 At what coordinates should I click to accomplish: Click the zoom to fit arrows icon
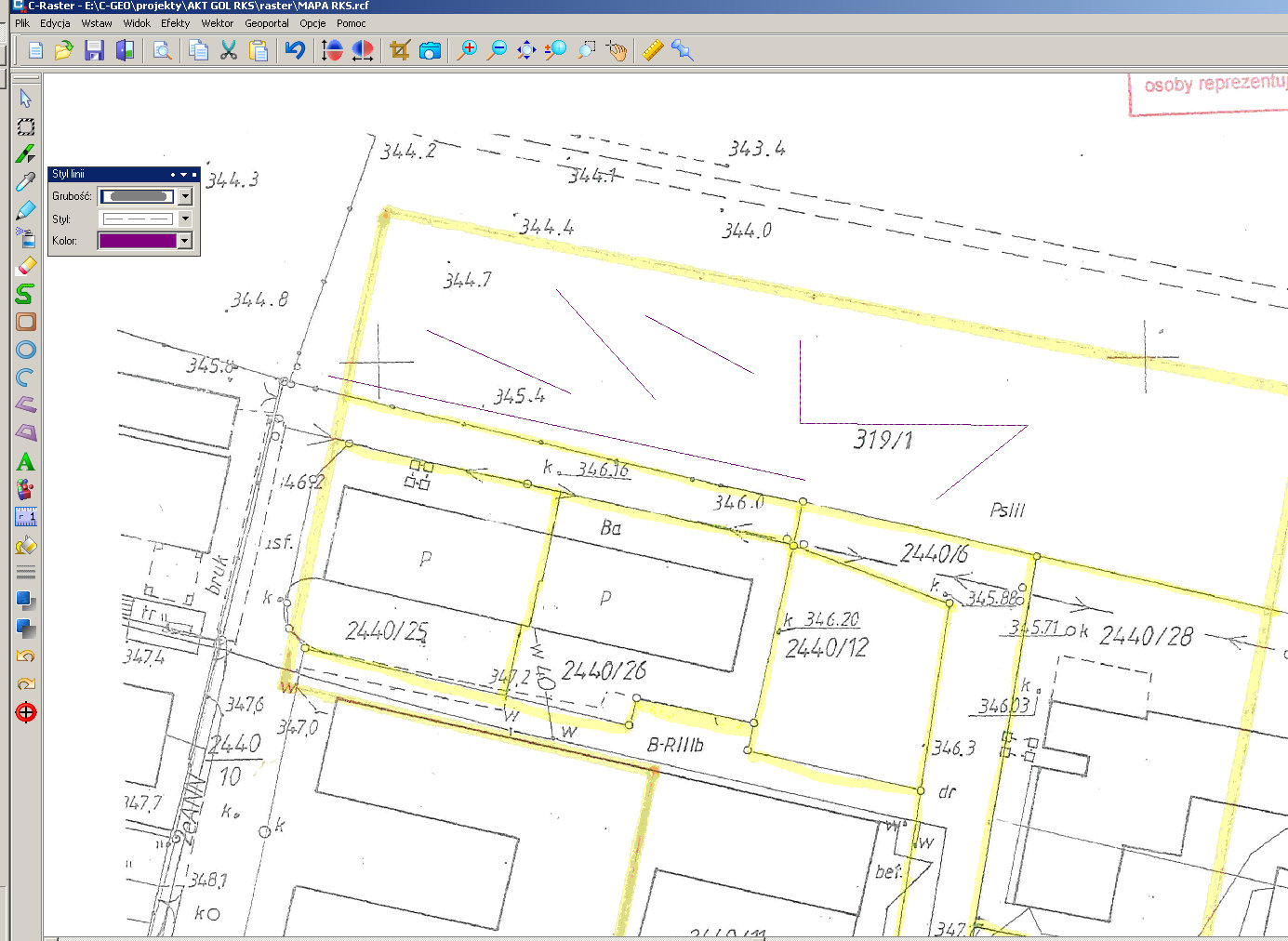tap(526, 50)
